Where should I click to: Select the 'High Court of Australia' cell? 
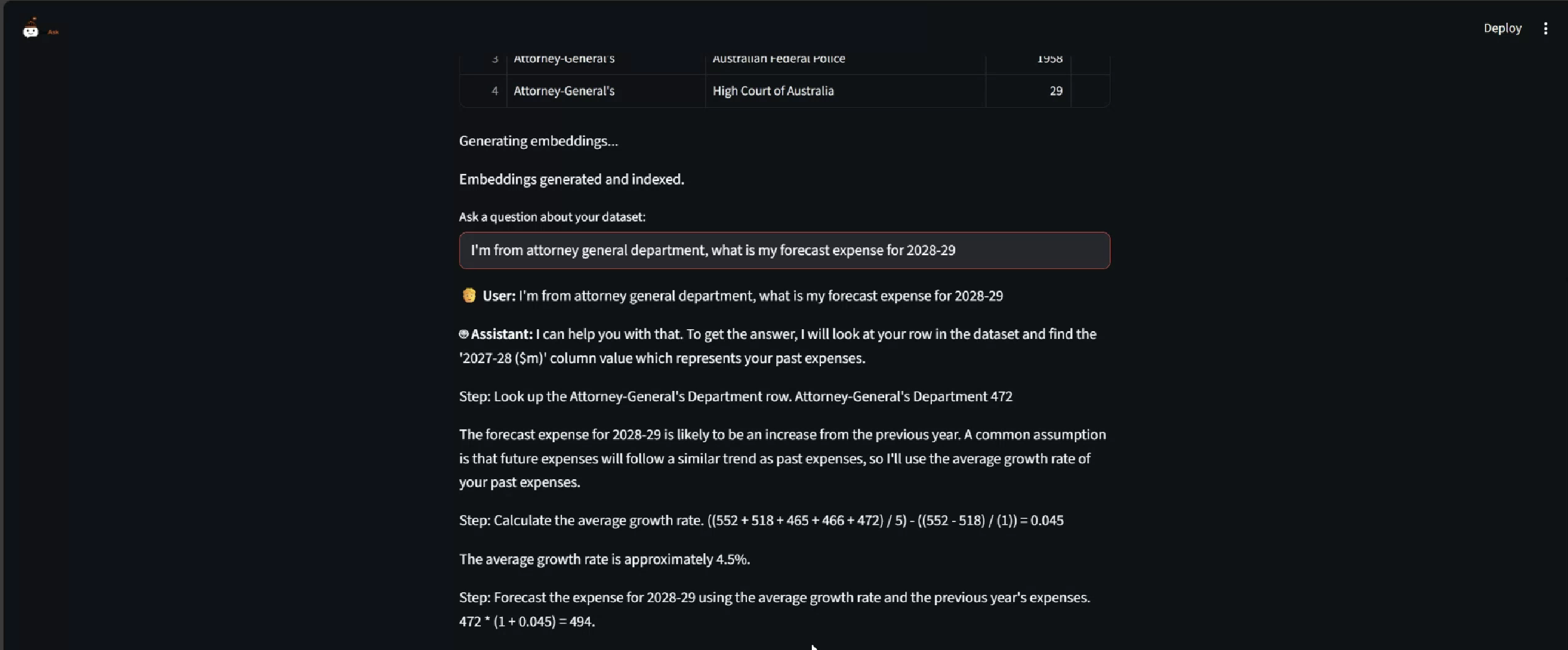point(845,91)
